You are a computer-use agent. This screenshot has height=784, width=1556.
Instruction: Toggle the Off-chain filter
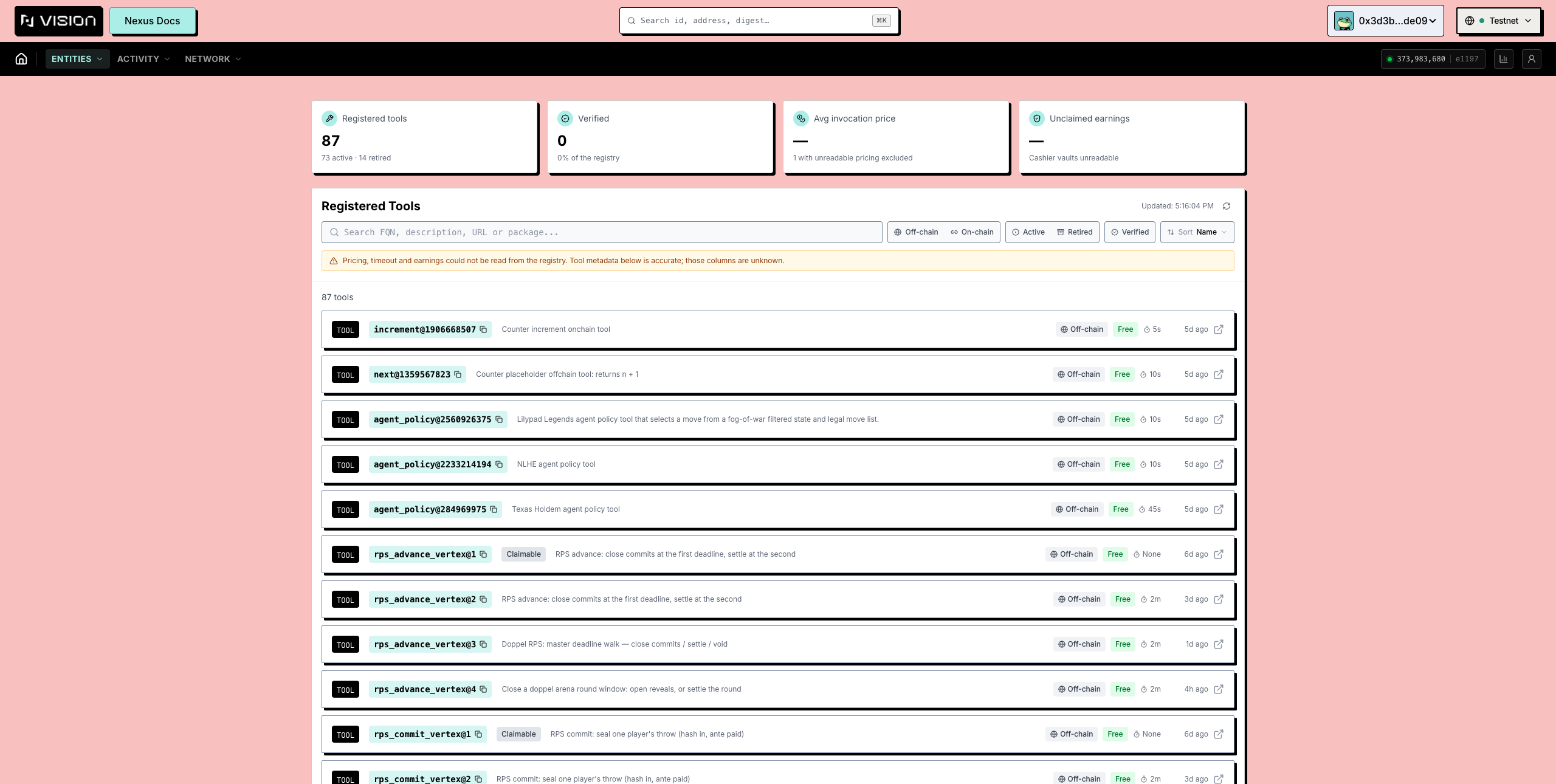916,232
